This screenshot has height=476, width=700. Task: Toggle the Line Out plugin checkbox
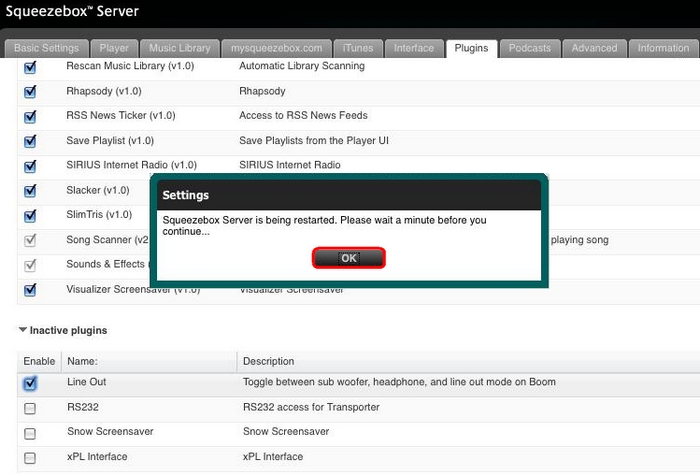pyautogui.click(x=30, y=383)
